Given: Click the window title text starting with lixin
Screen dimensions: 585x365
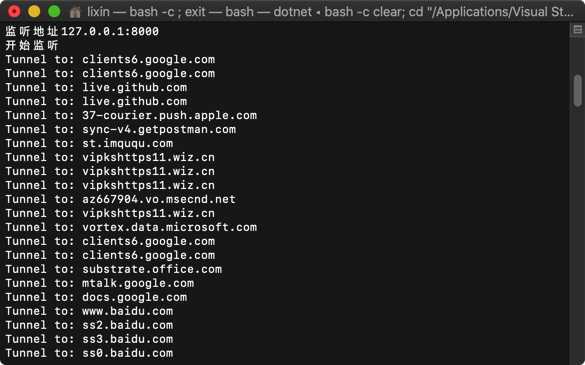Looking at the screenshot, I should (331, 12).
